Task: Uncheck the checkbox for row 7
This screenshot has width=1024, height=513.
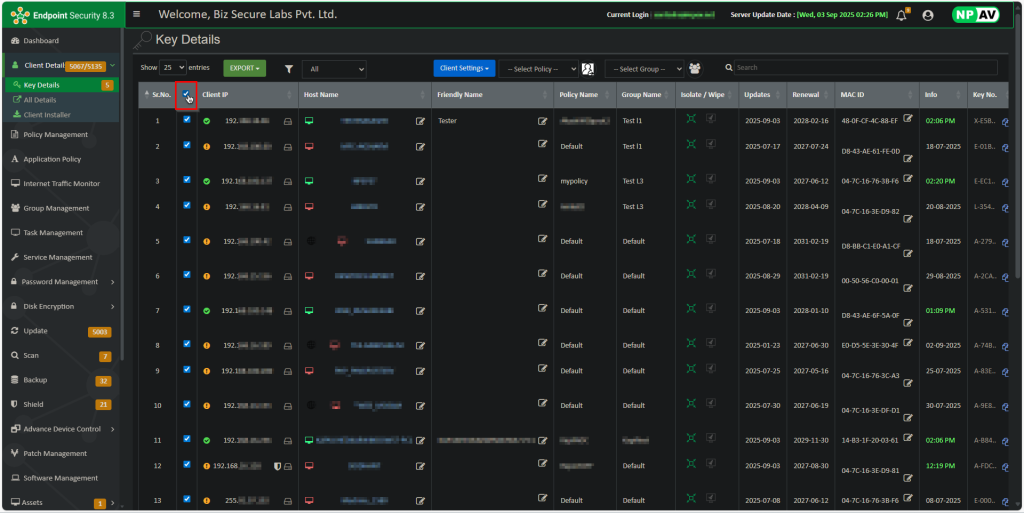Action: [x=186, y=309]
